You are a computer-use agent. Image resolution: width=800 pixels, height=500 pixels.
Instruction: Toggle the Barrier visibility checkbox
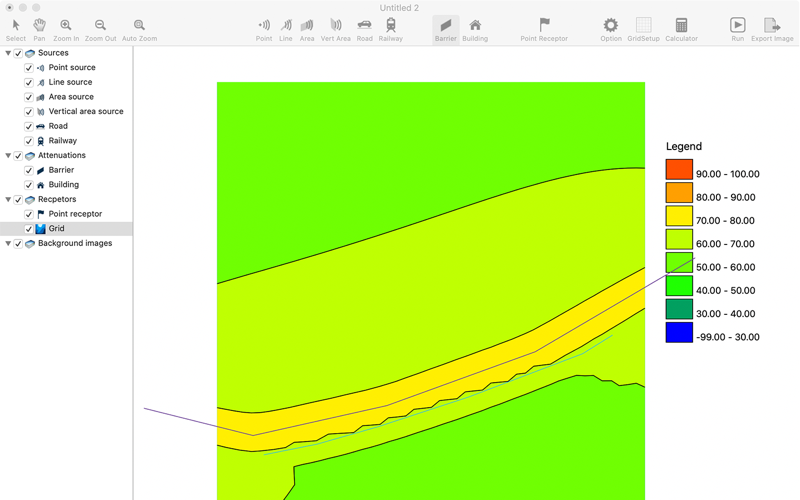[x=29, y=170]
